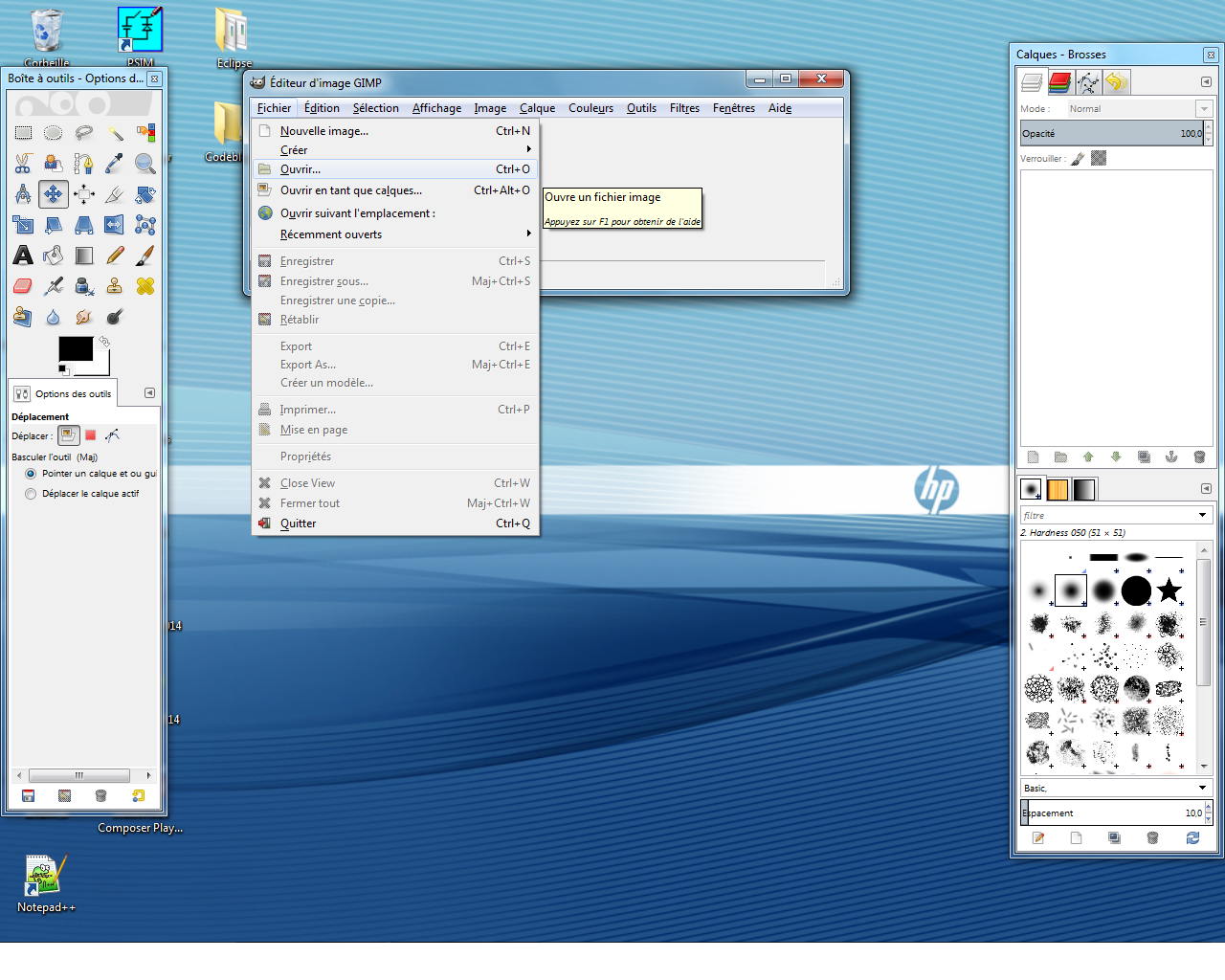Adjust the Opacité slider in Calques
The width and height of the screenshot is (1225, 980).
click(x=1112, y=133)
